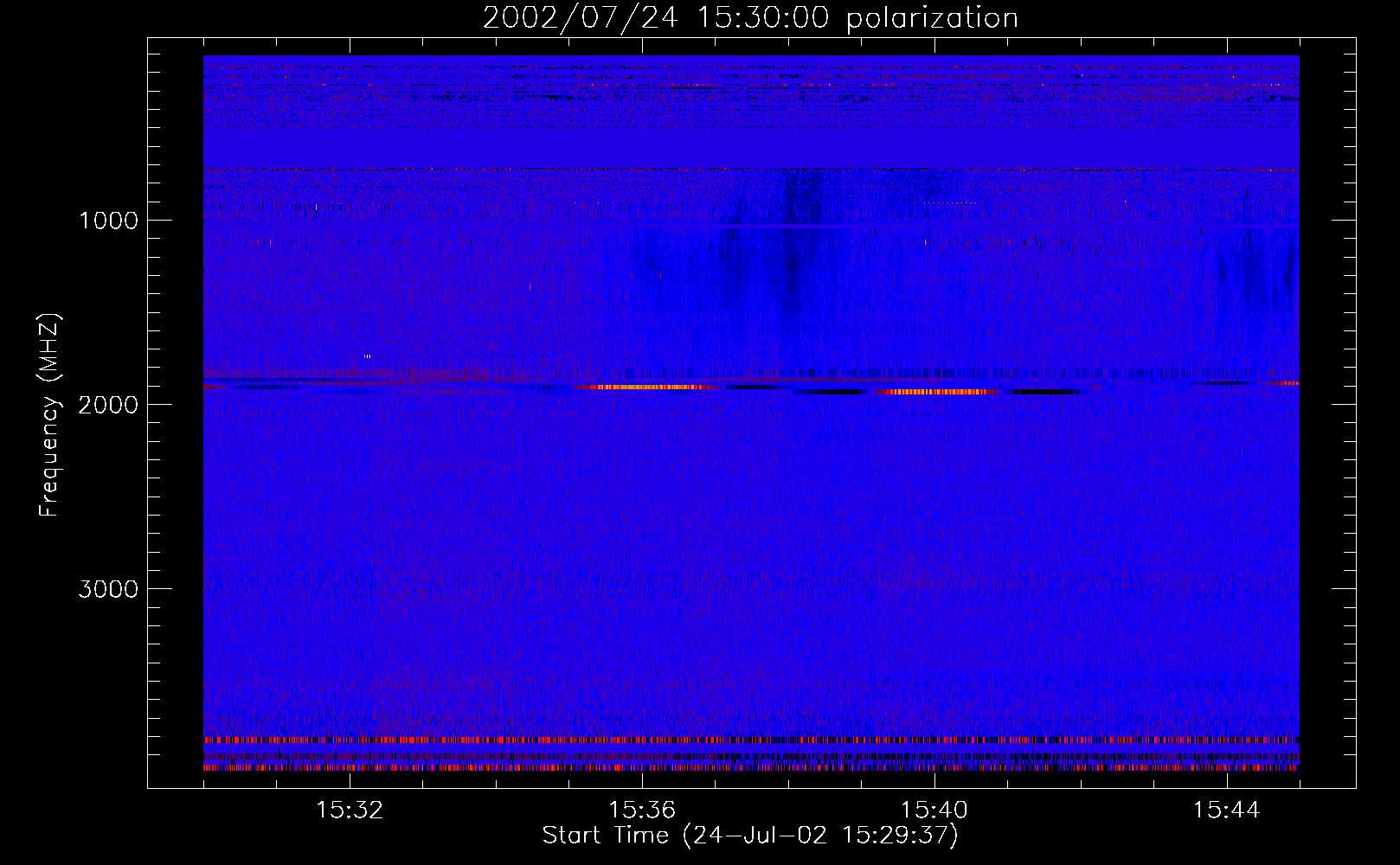This screenshot has width=1400, height=865.
Task: Click the 3000 frequency tick label
Action: point(108,589)
